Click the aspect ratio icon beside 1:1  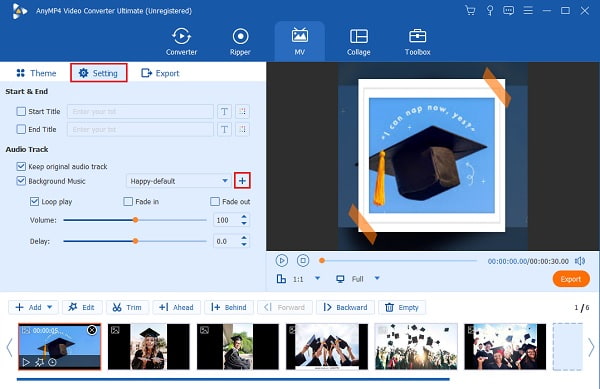[281, 278]
